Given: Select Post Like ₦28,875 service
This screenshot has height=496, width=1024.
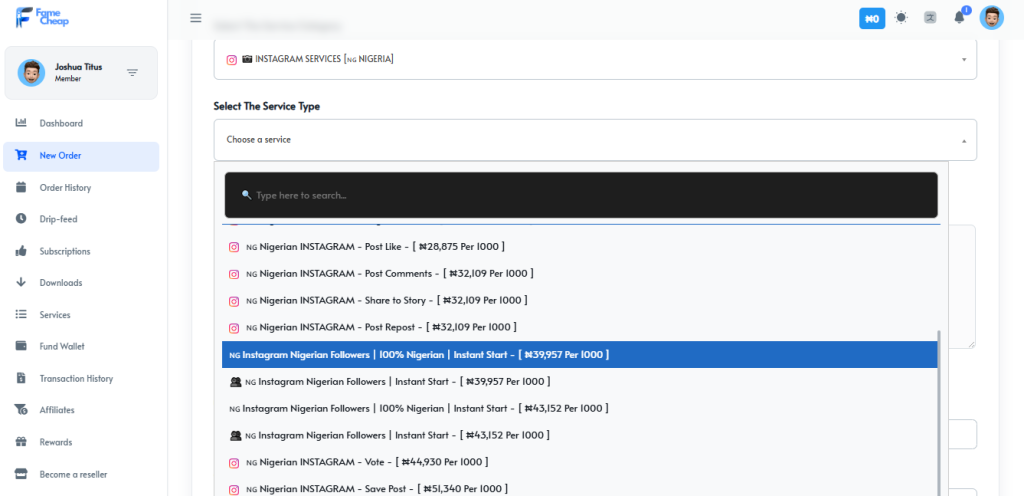Looking at the screenshot, I should pos(580,247).
